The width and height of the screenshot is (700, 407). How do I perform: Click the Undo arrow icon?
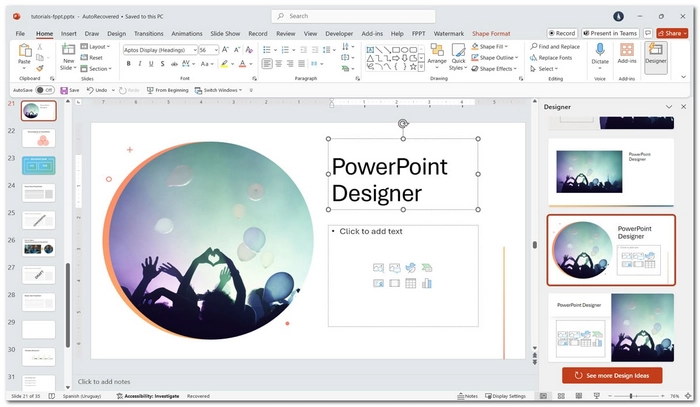(90, 90)
